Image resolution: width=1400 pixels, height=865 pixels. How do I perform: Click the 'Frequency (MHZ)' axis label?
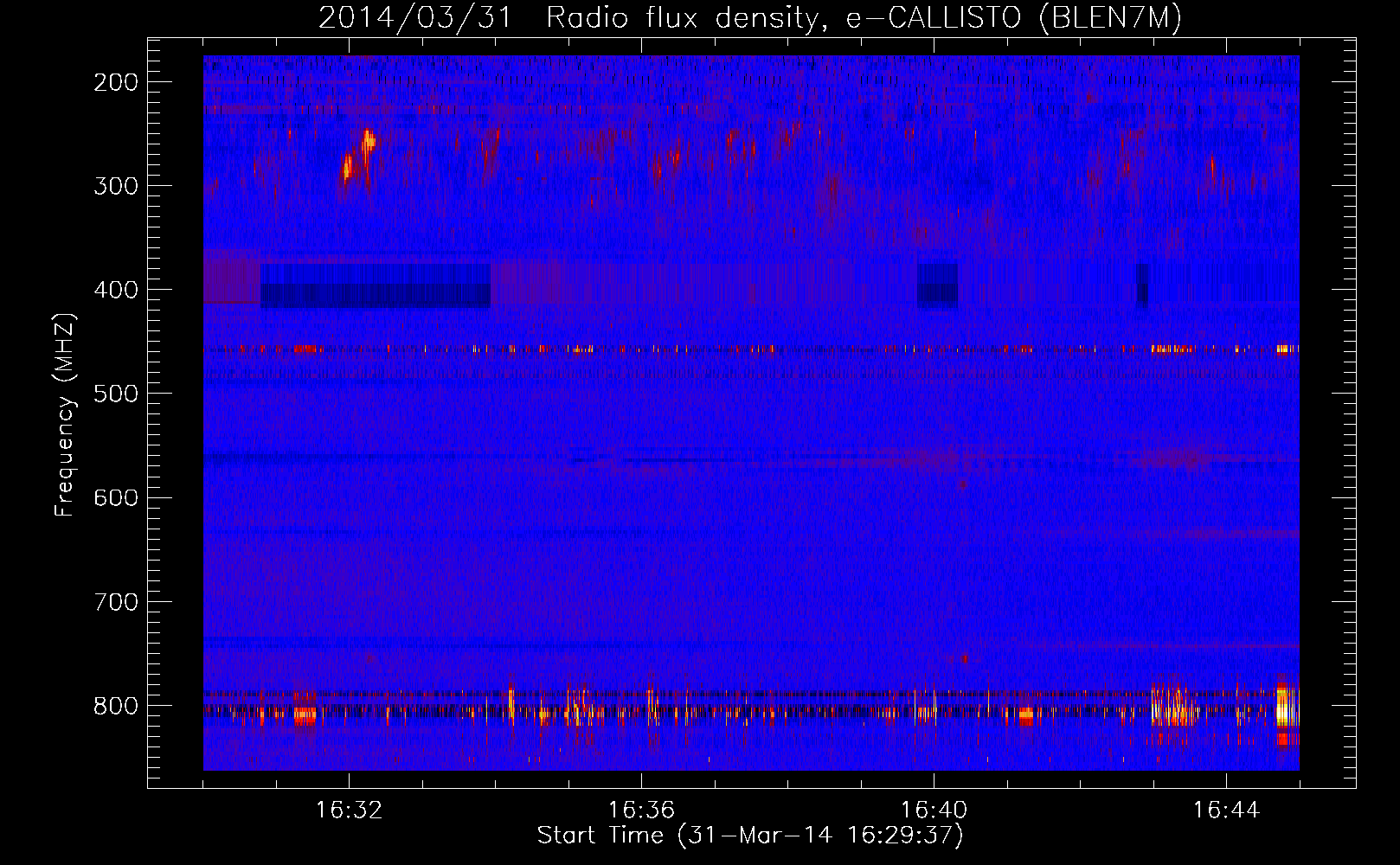click(65, 415)
